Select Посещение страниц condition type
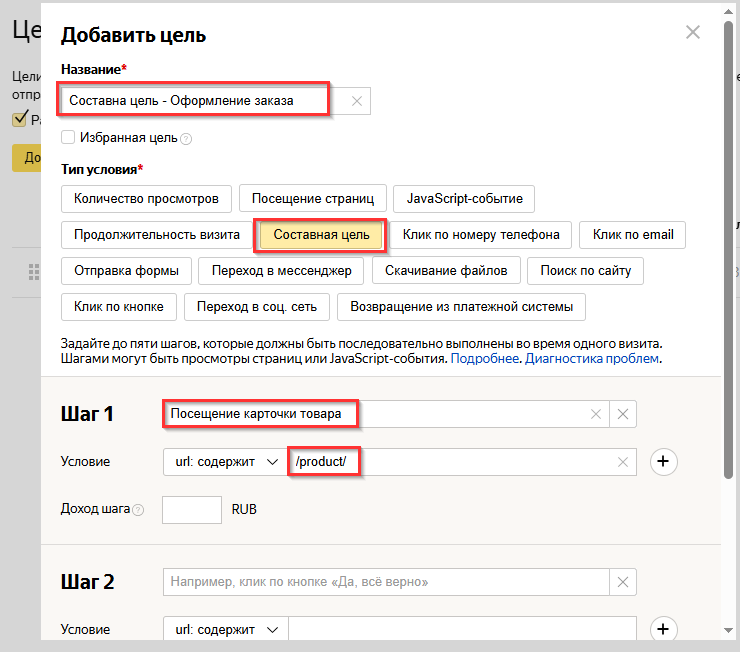740x652 pixels. pyautogui.click(x=313, y=198)
